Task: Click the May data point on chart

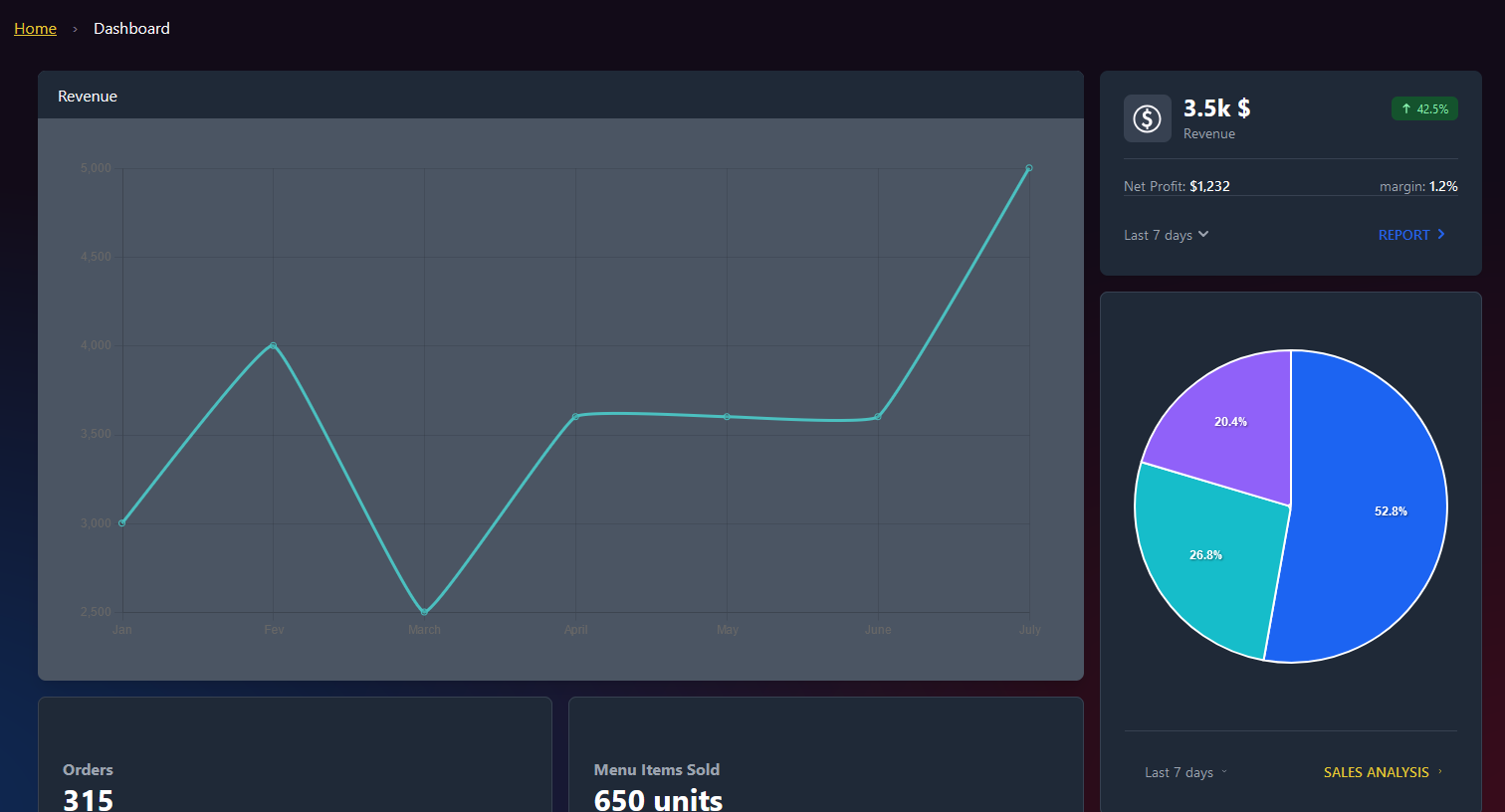Action: click(727, 417)
